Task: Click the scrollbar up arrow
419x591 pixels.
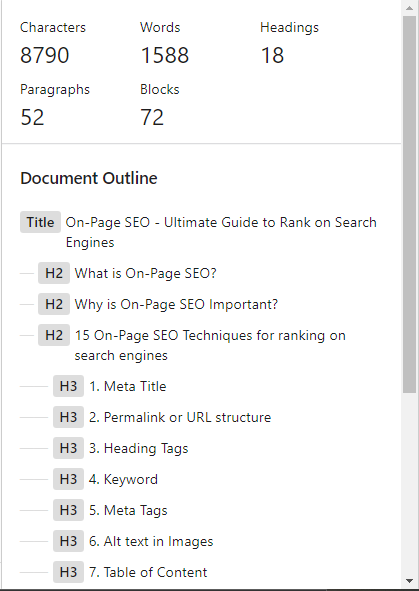Action: click(x=410, y=8)
